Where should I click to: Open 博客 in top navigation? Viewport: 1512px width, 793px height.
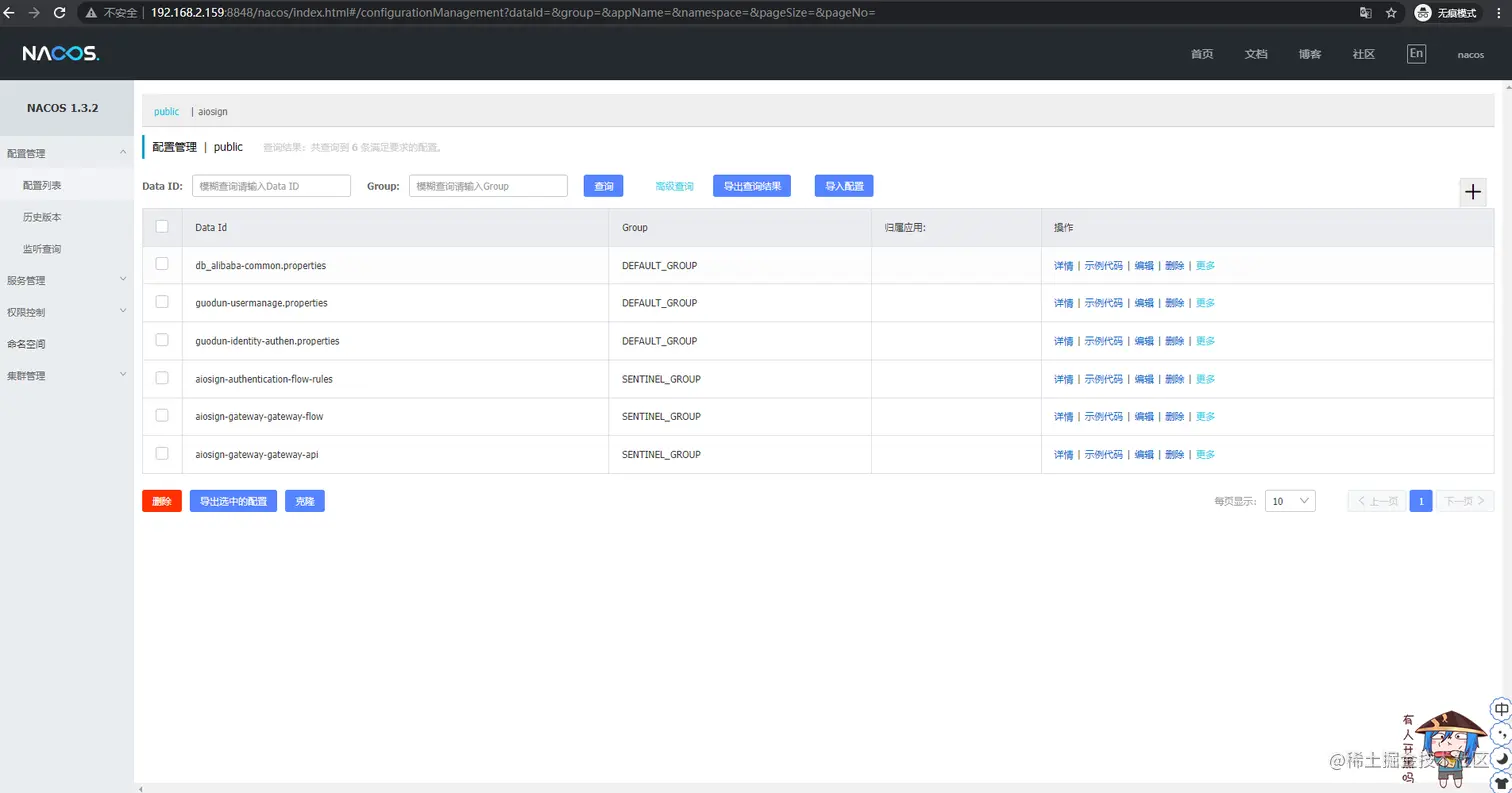click(x=1310, y=54)
